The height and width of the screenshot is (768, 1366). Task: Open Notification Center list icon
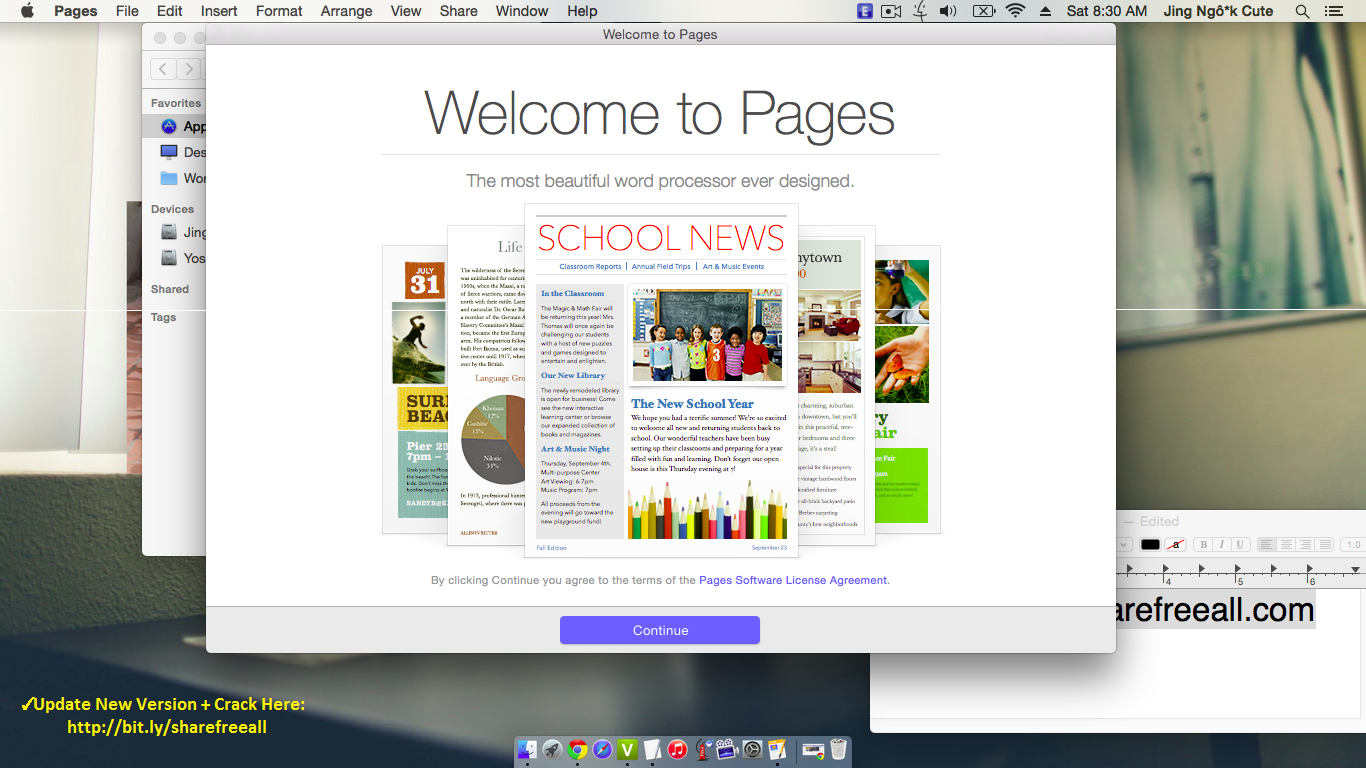(1333, 11)
